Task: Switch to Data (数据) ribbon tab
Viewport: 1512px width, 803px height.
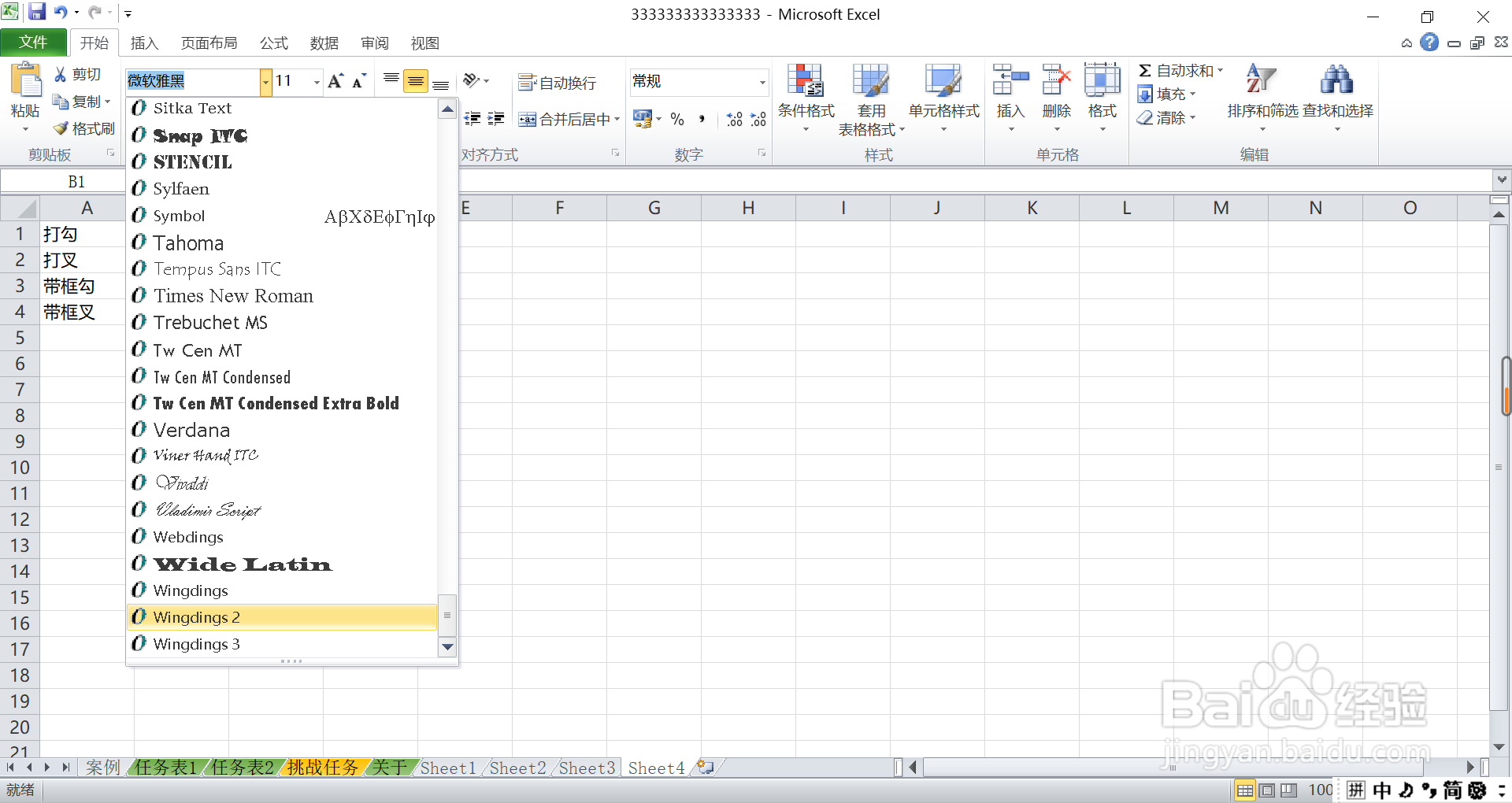Action: 324,43
